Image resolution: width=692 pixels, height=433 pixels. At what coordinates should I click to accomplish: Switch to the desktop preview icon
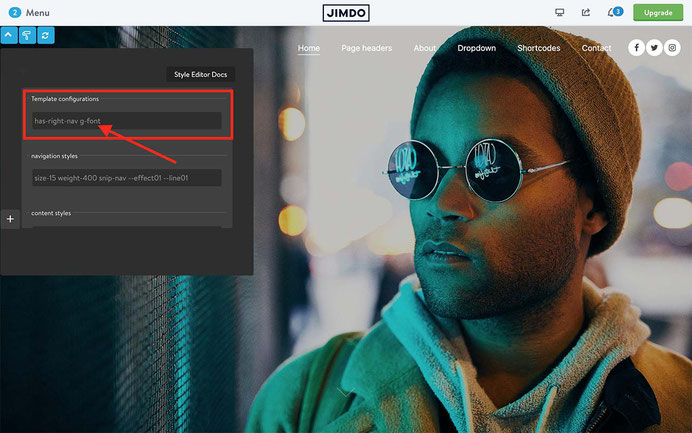click(x=560, y=12)
